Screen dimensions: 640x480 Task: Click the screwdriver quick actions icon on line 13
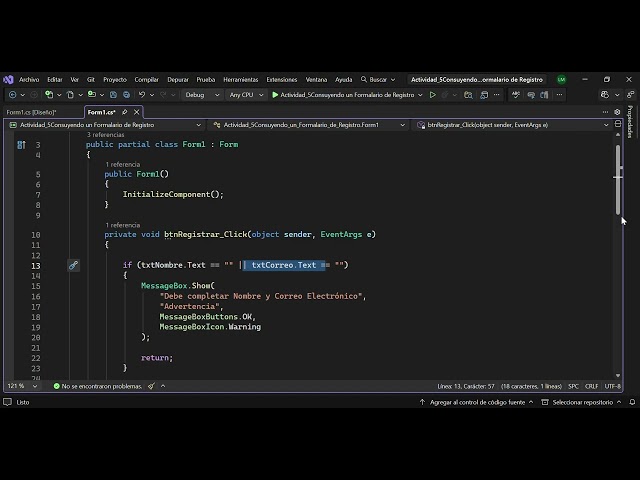click(73, 265)
